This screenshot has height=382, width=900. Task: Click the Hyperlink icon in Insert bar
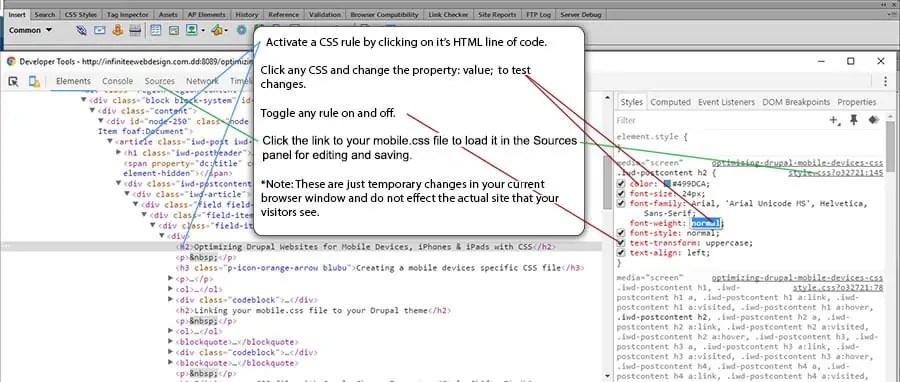tap(82, 30)
